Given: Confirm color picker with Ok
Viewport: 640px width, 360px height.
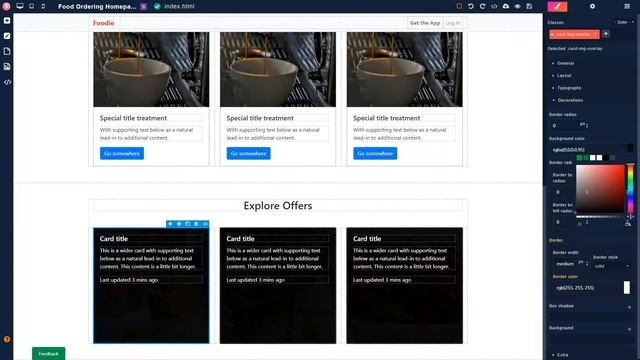Looking at the screenshot, I should pos(628,224).
